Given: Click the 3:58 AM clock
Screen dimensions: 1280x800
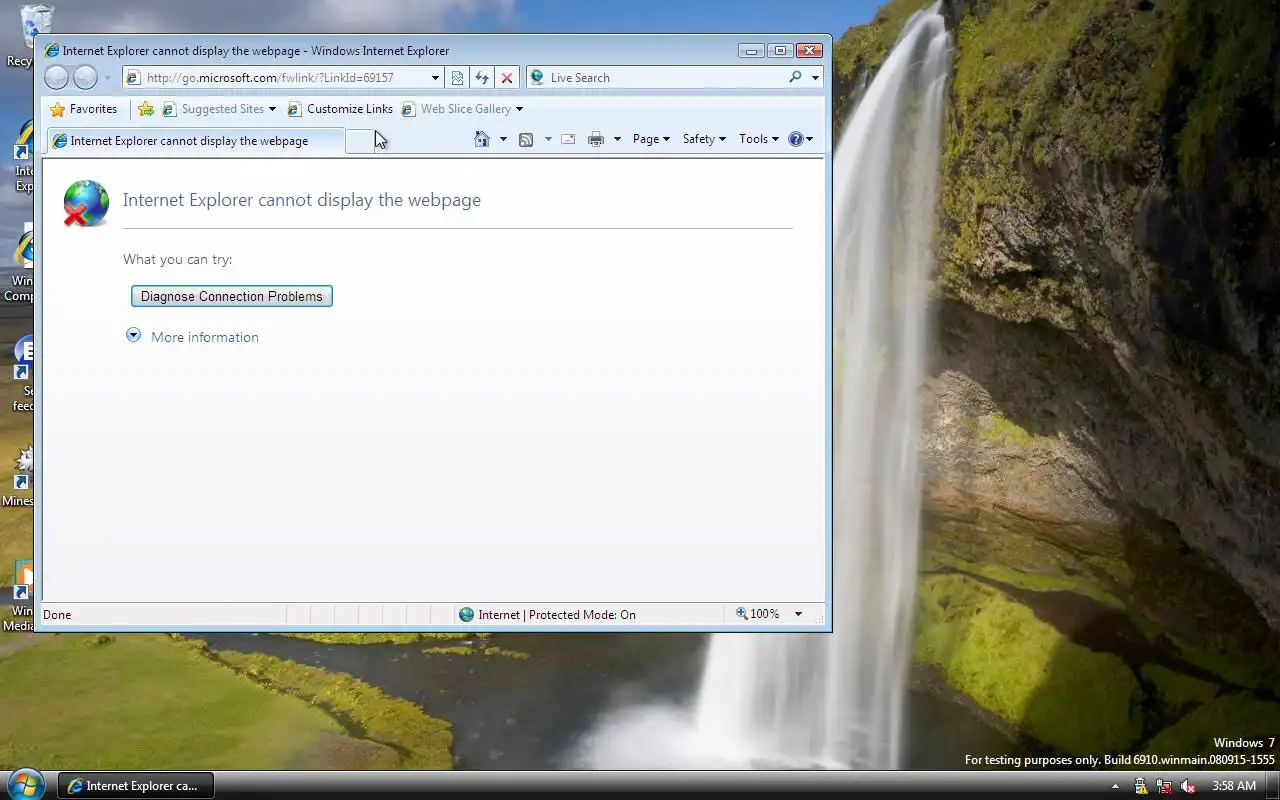Looking at the screenshot, I should click(x=1233, y=786).
